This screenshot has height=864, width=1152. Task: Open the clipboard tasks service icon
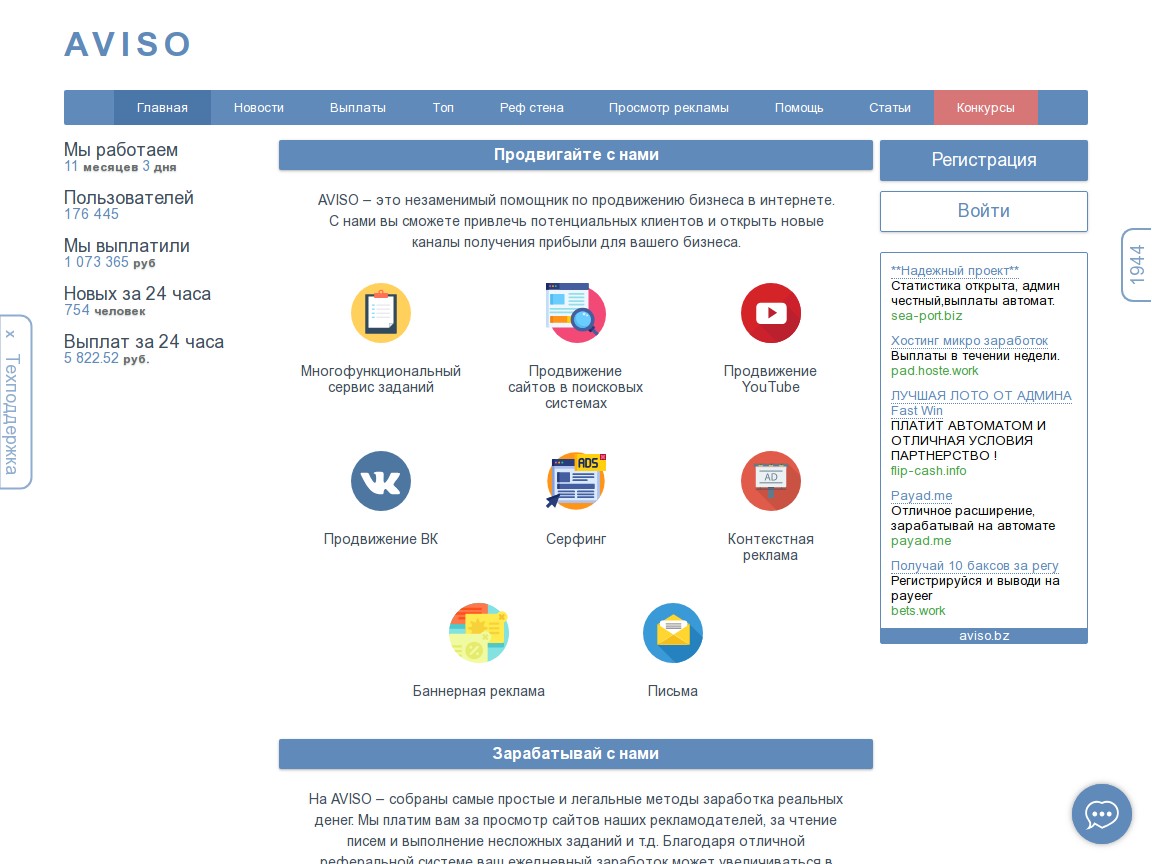[x=381, y=313]
